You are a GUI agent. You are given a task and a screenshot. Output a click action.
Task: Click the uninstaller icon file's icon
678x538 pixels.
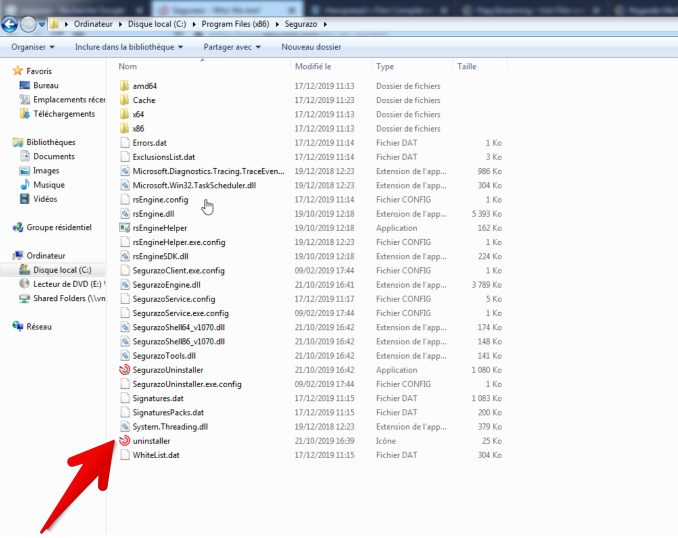point(125,441)
